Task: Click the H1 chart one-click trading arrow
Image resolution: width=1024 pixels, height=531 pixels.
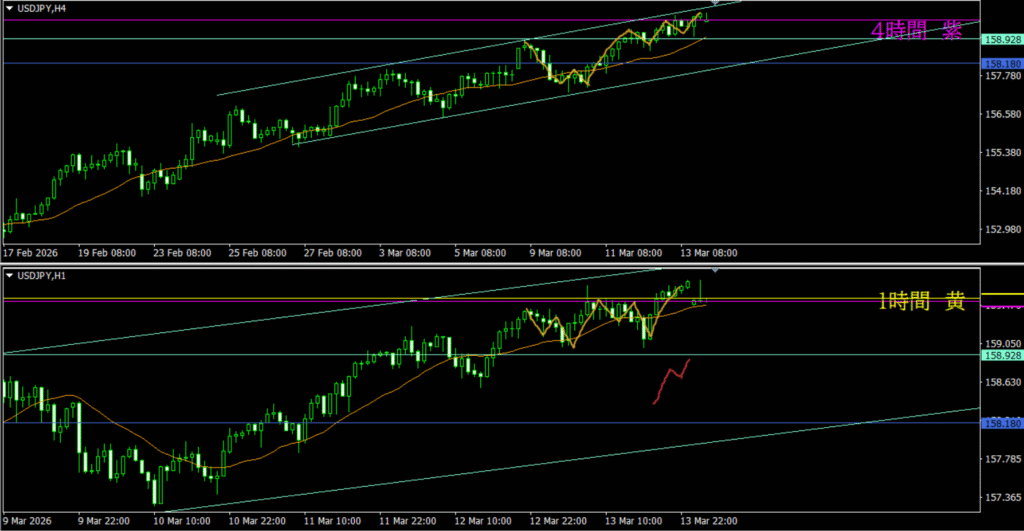Action: 9,276
